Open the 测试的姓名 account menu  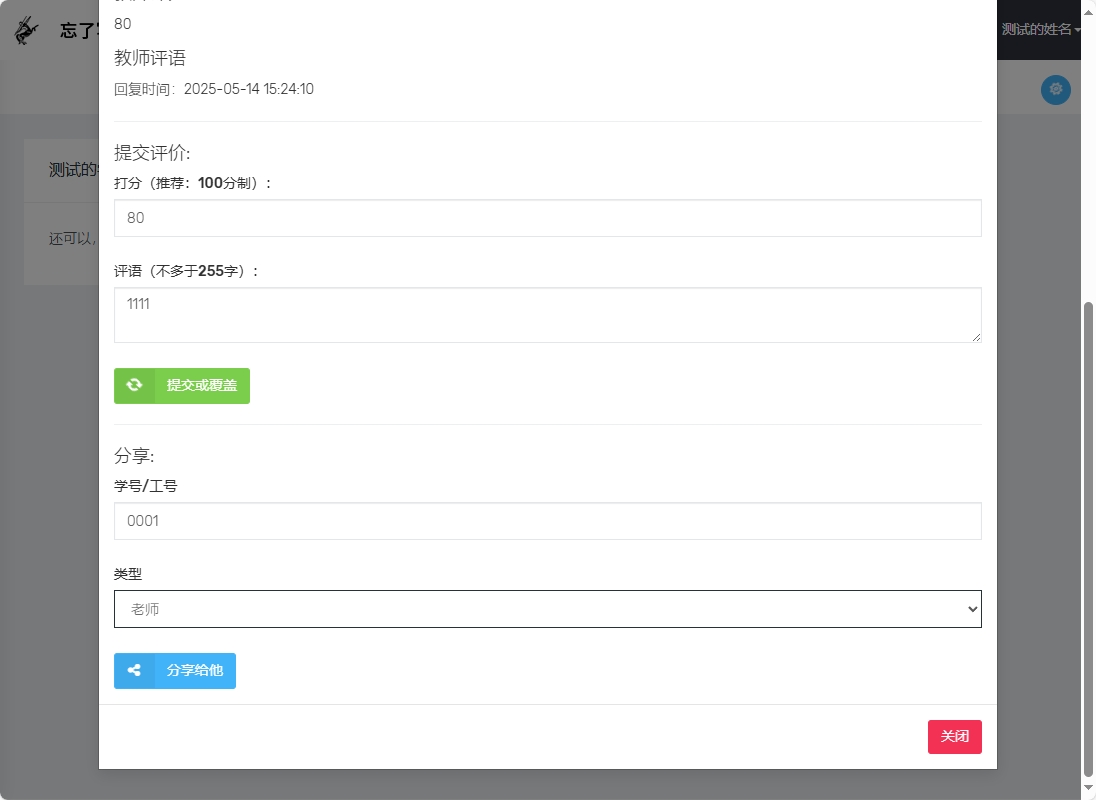(x=1036, y=29)
